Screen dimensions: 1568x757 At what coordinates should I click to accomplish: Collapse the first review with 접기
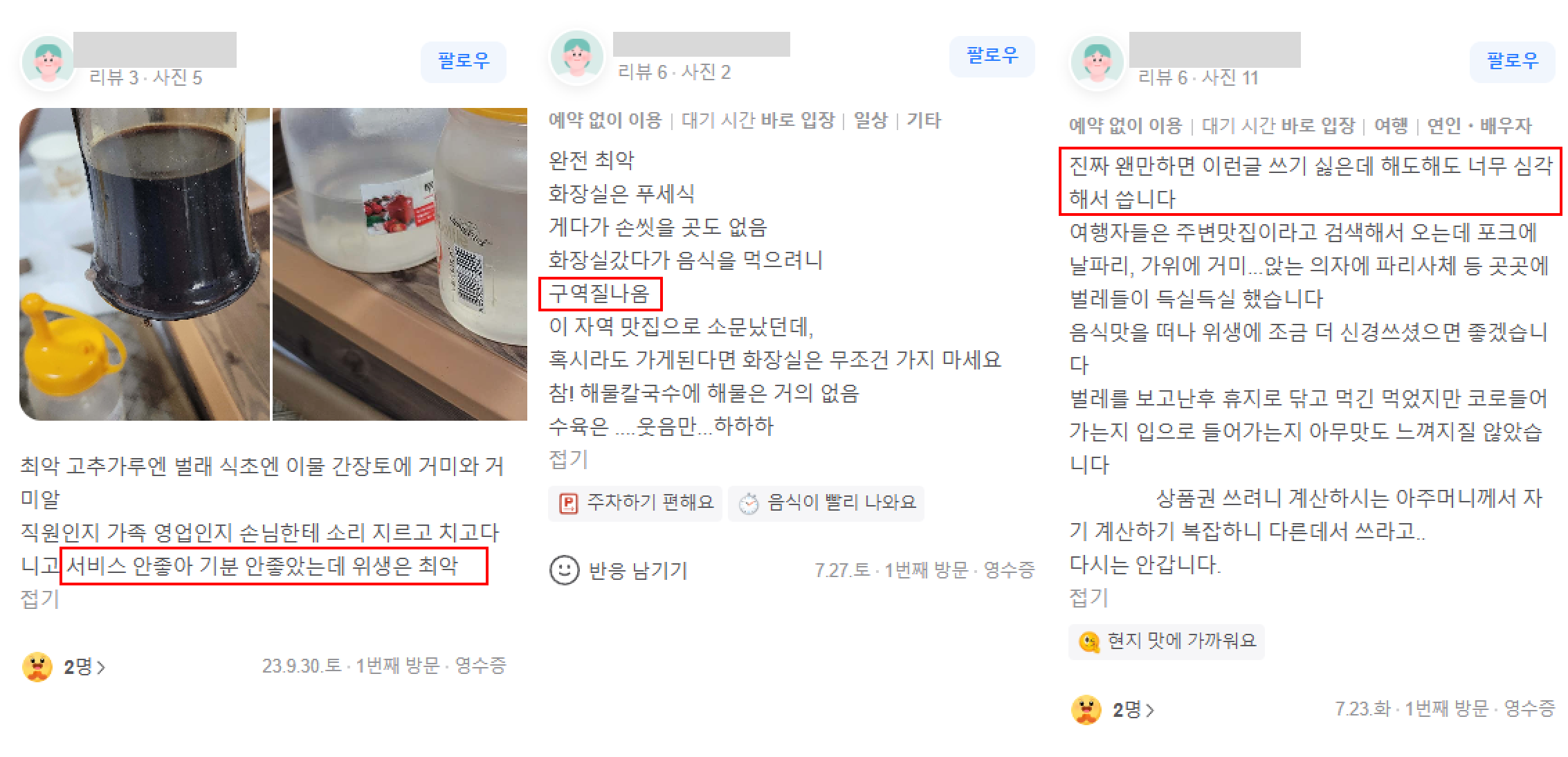tap(40, 599)
